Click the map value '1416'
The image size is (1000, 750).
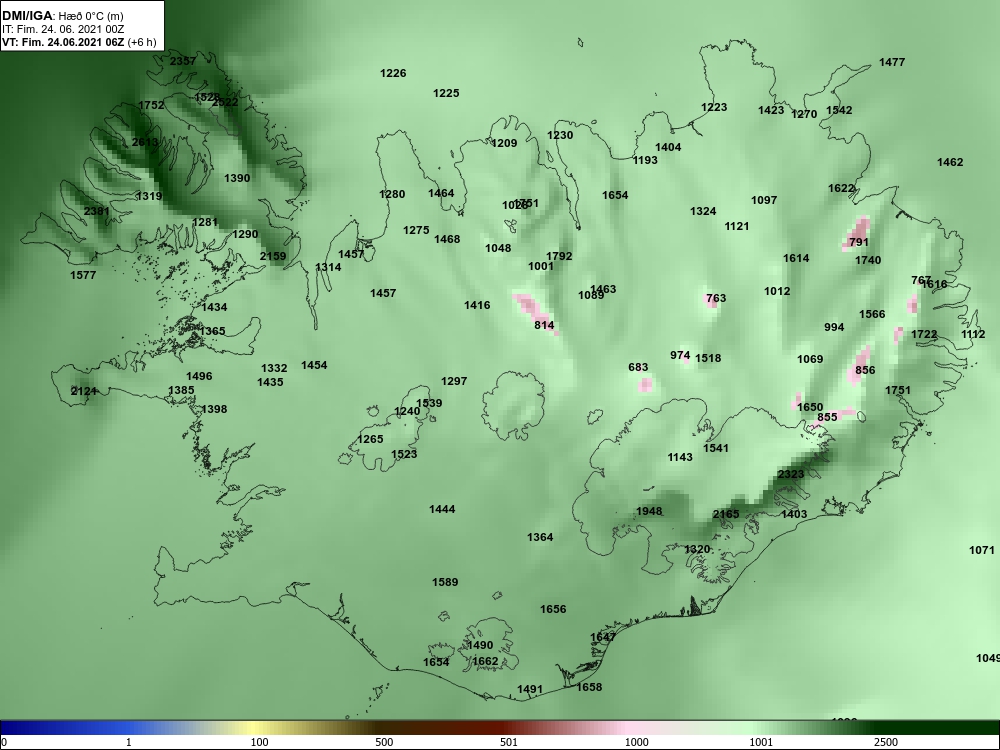pyautogui.click(x=477, y=305)
